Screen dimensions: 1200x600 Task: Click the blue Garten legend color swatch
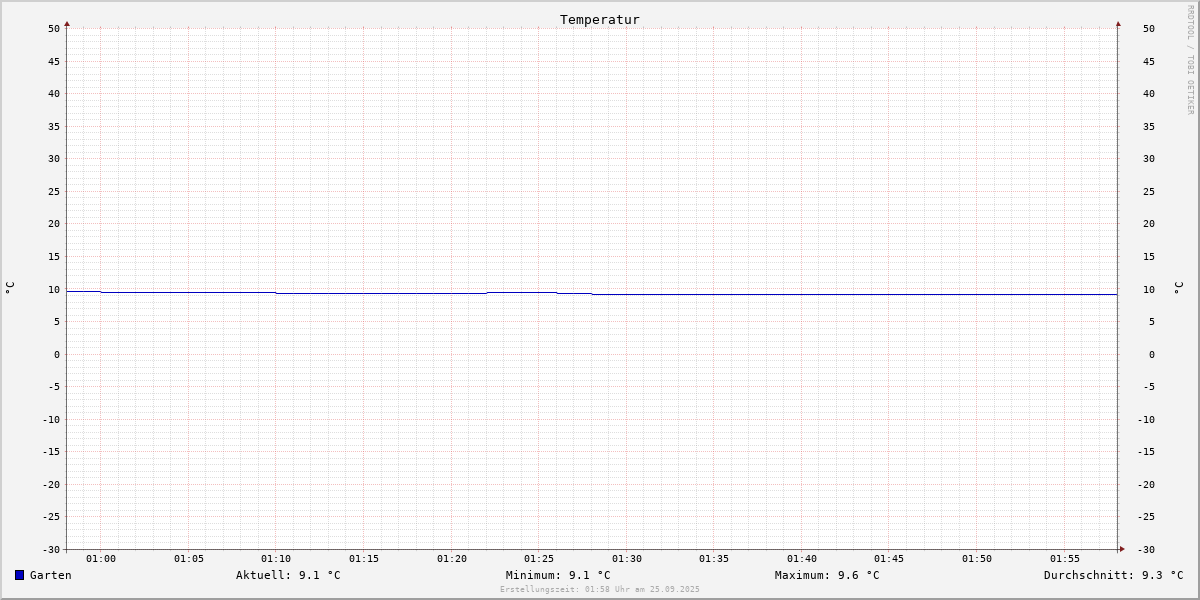(x=19, y=575)
